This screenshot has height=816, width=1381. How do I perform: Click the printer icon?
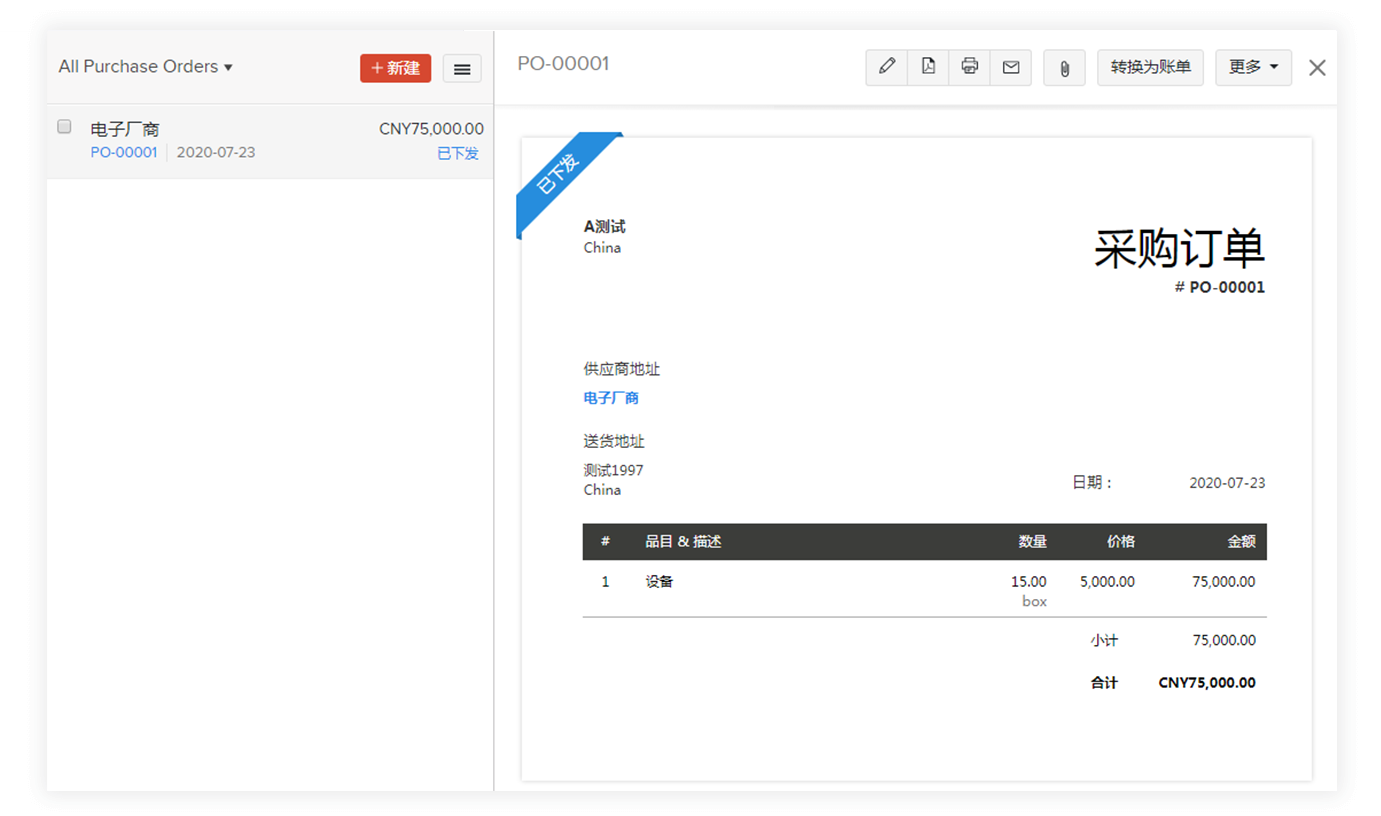coord(969,67)
